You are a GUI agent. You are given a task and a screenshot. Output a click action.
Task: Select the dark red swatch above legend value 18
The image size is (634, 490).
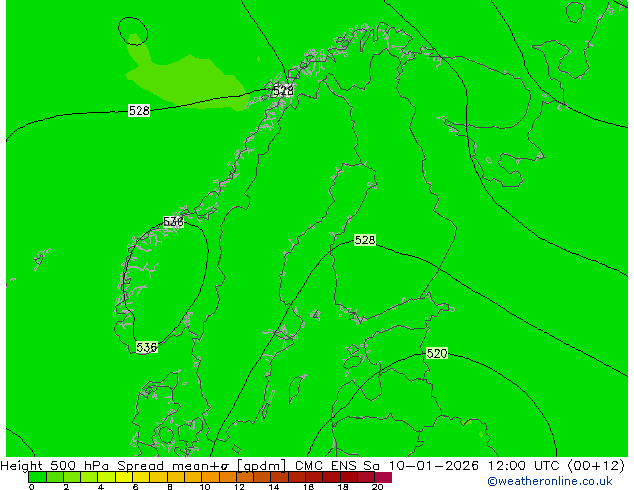pos(350,477)
